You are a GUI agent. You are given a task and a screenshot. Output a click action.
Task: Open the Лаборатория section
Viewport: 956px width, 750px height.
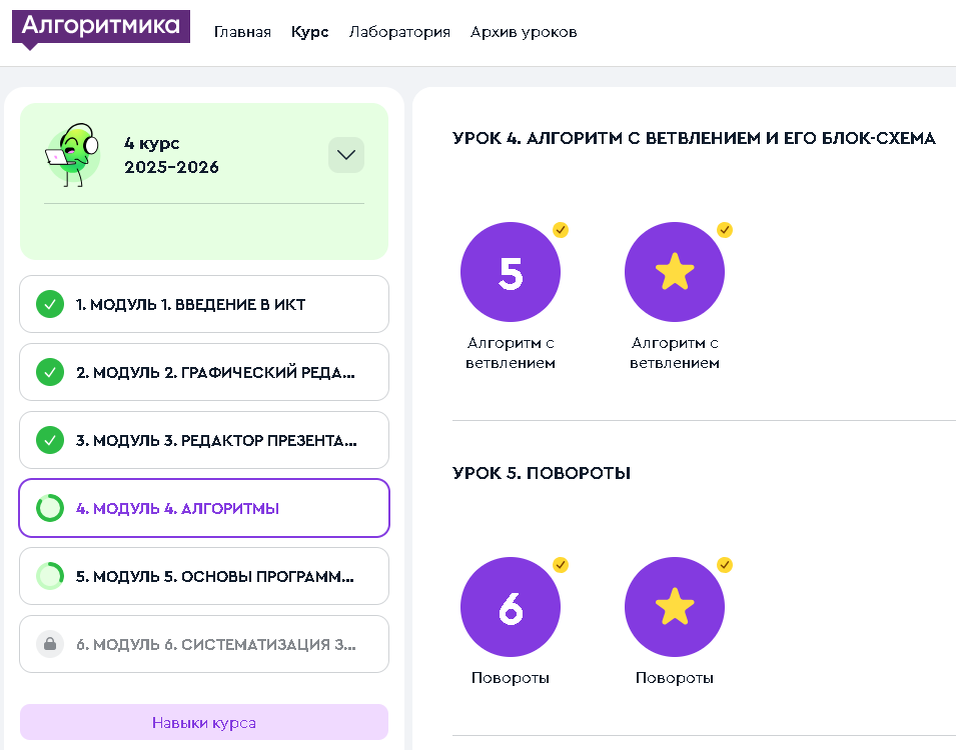coord(398,31)
